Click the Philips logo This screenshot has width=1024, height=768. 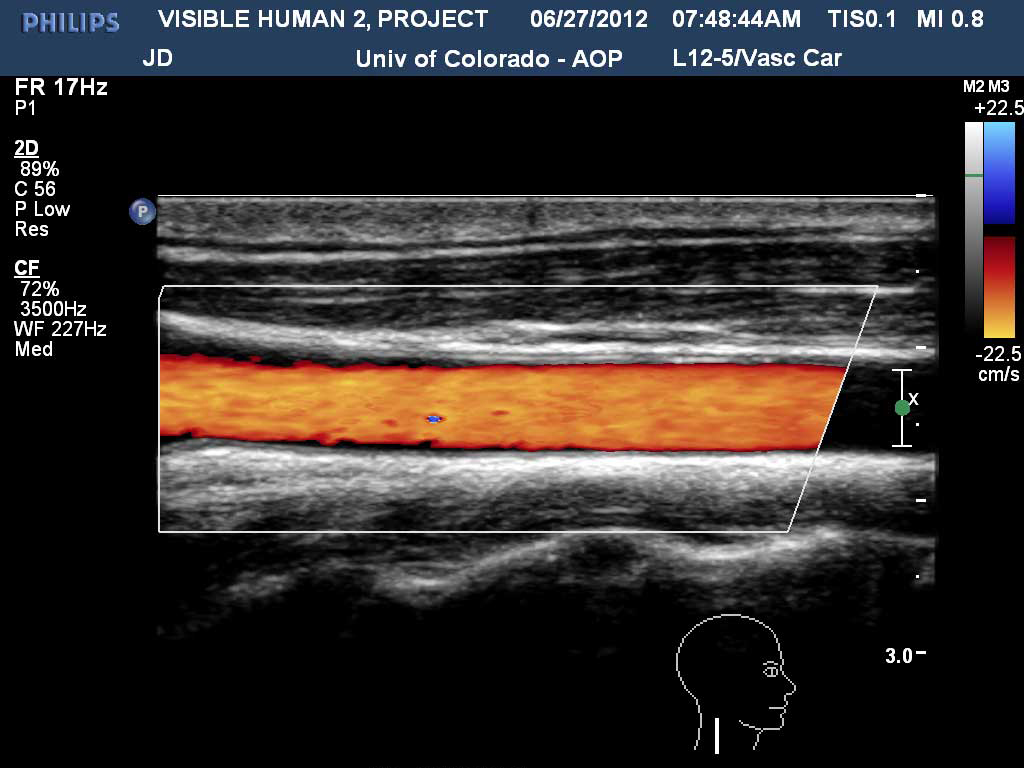70,22
